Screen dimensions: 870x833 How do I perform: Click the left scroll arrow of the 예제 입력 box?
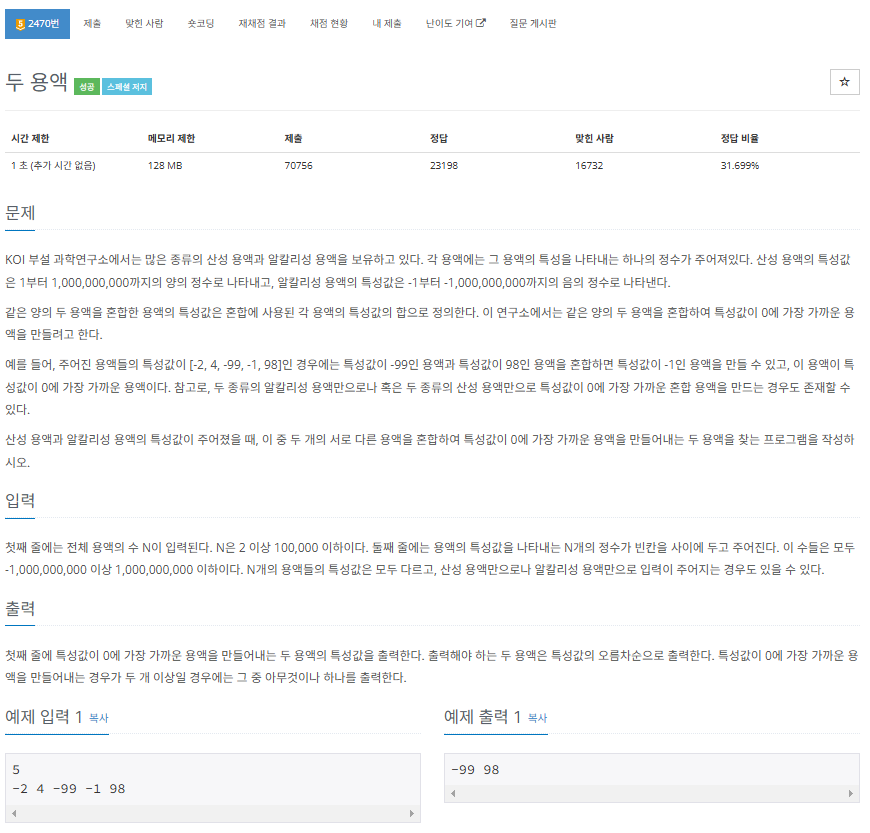click(x=14, y=814)
